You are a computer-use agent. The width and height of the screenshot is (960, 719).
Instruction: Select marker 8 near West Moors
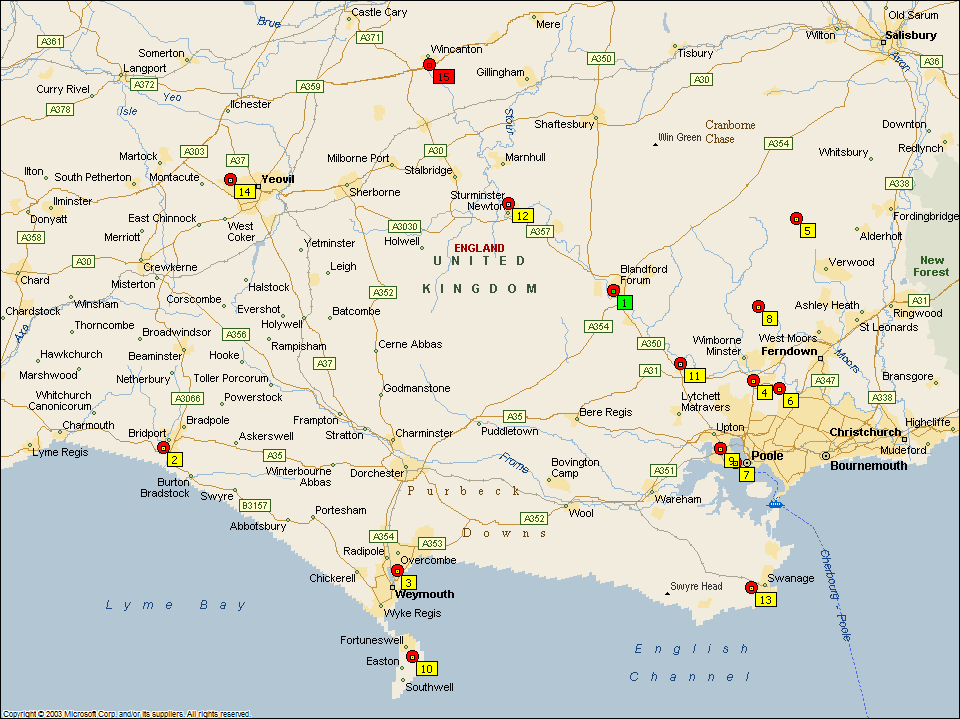(x=769, y=318)
